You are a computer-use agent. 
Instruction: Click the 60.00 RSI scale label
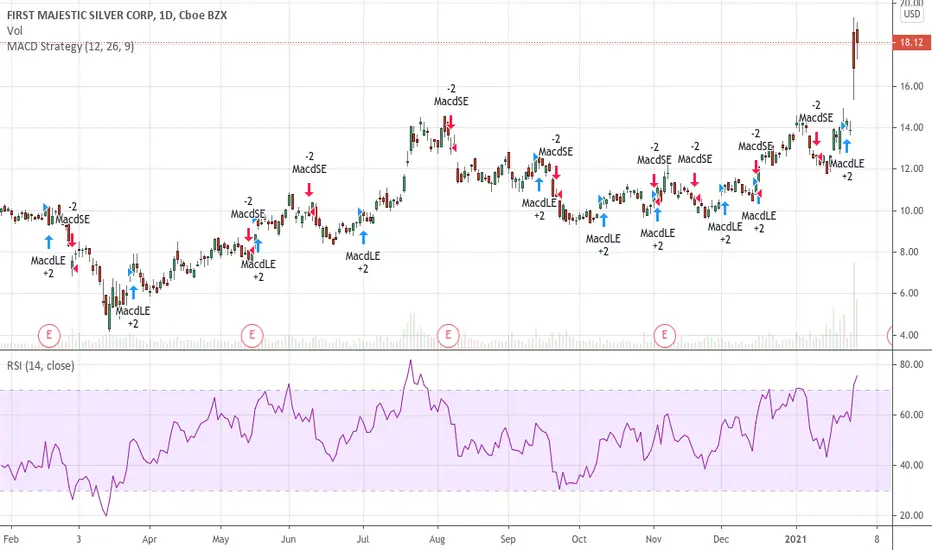[911, 414]
